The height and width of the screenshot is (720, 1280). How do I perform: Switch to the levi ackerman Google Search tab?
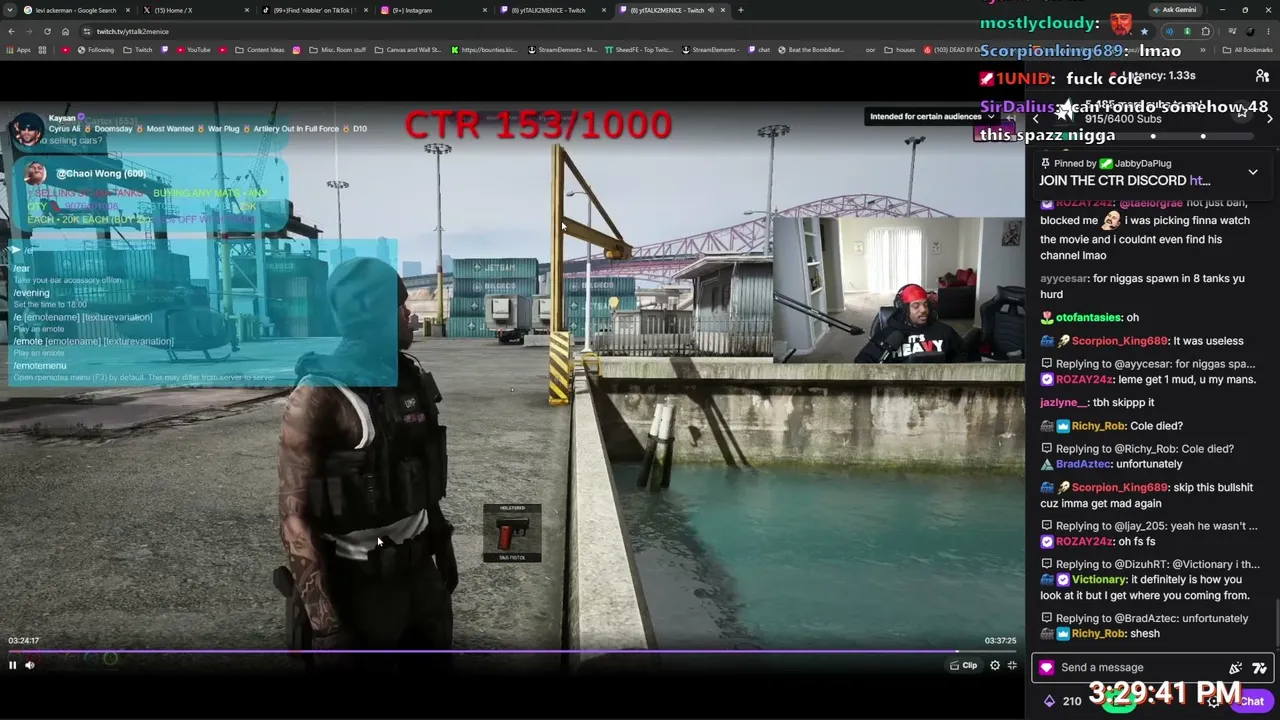[77, 10]
